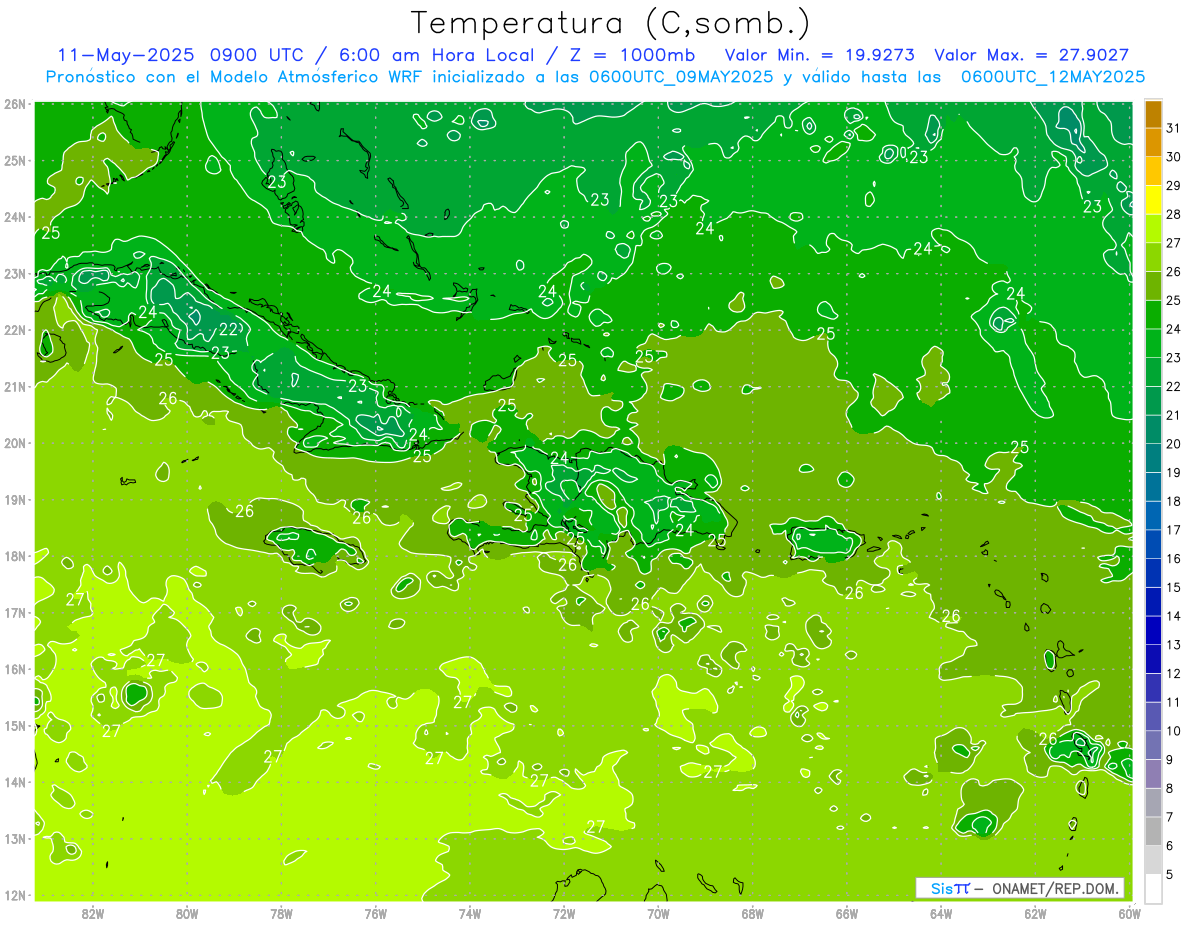Pick the olive green swatch between 25 and 26
This screenshot has height=927, width=1200.
click(1153, 286)
